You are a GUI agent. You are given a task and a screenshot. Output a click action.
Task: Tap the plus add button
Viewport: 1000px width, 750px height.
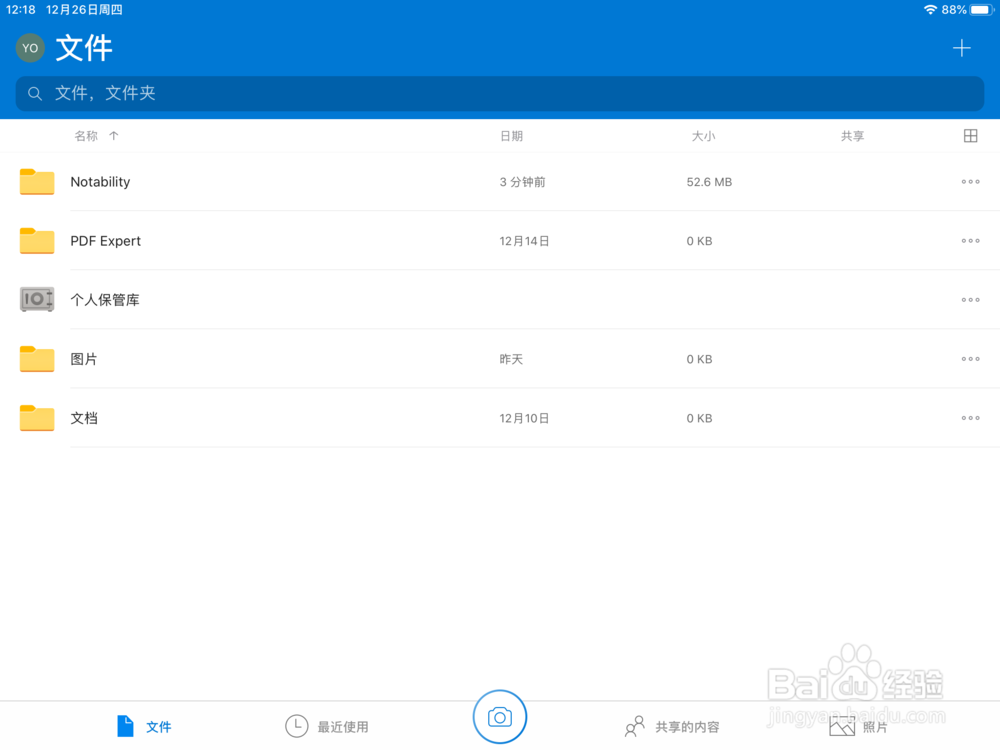coord(961,48)
